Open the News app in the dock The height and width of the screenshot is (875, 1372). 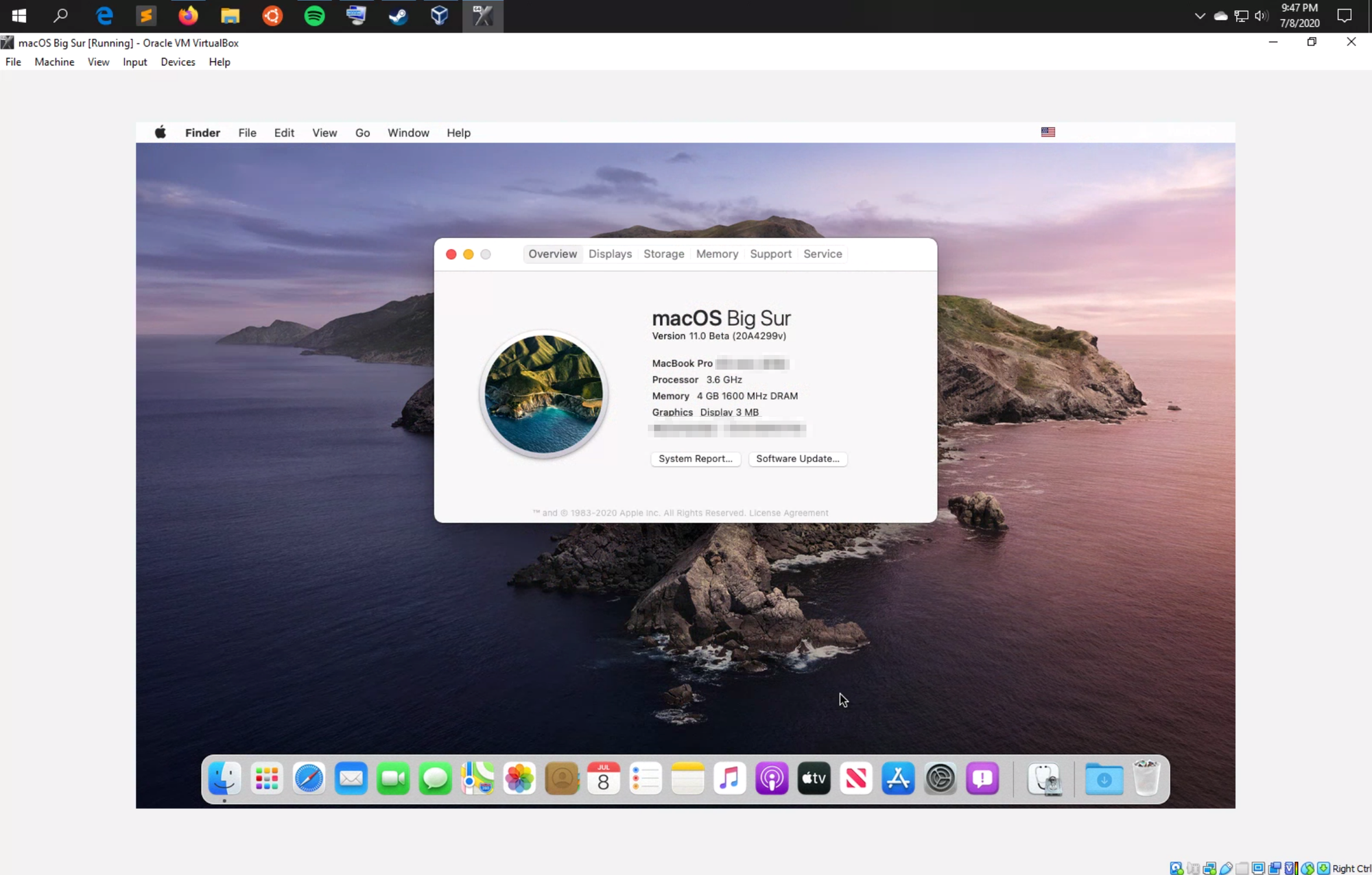pos(856,778)
